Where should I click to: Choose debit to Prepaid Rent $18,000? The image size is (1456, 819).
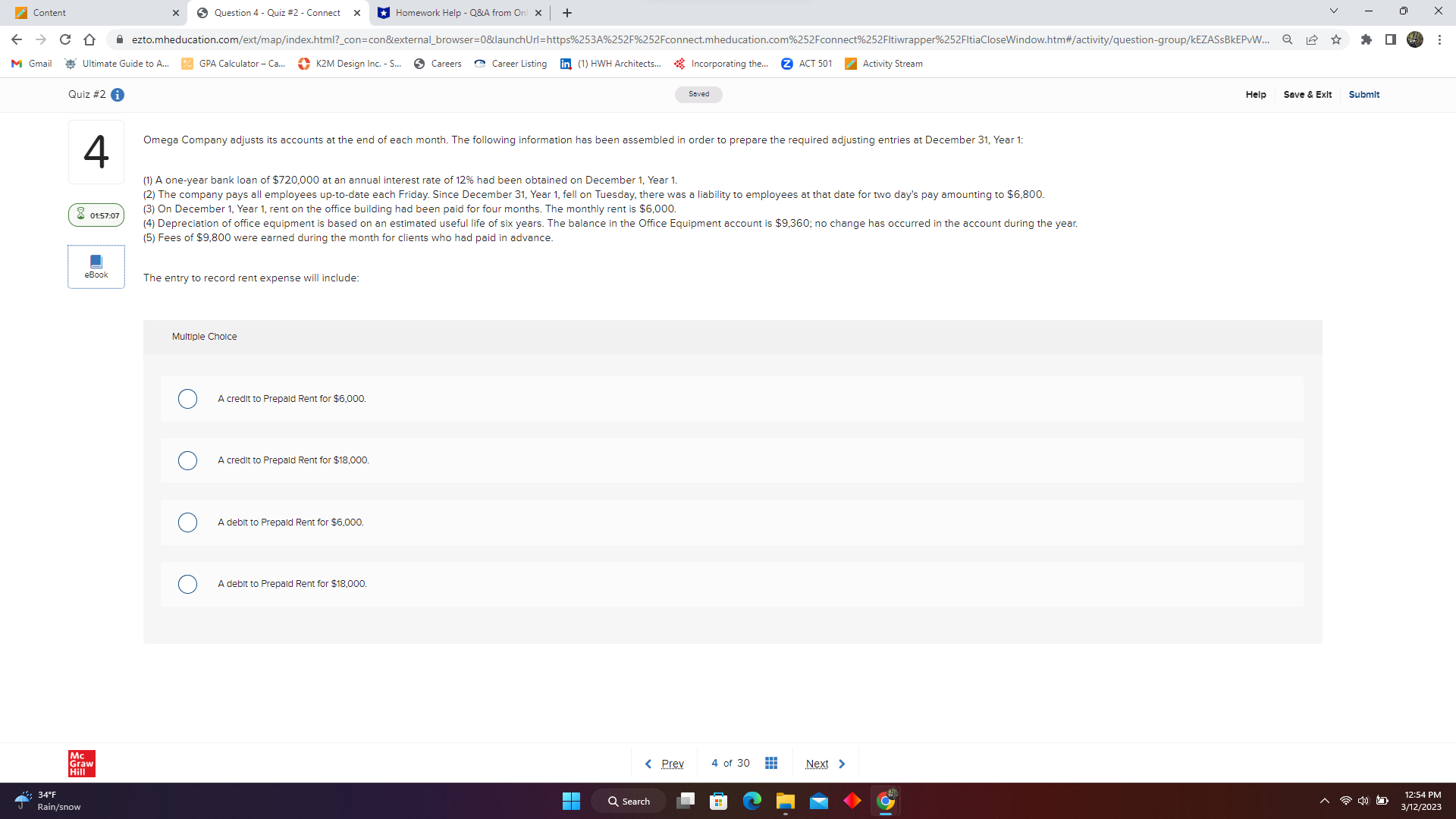pyautogui.click(x=187, y=584)
